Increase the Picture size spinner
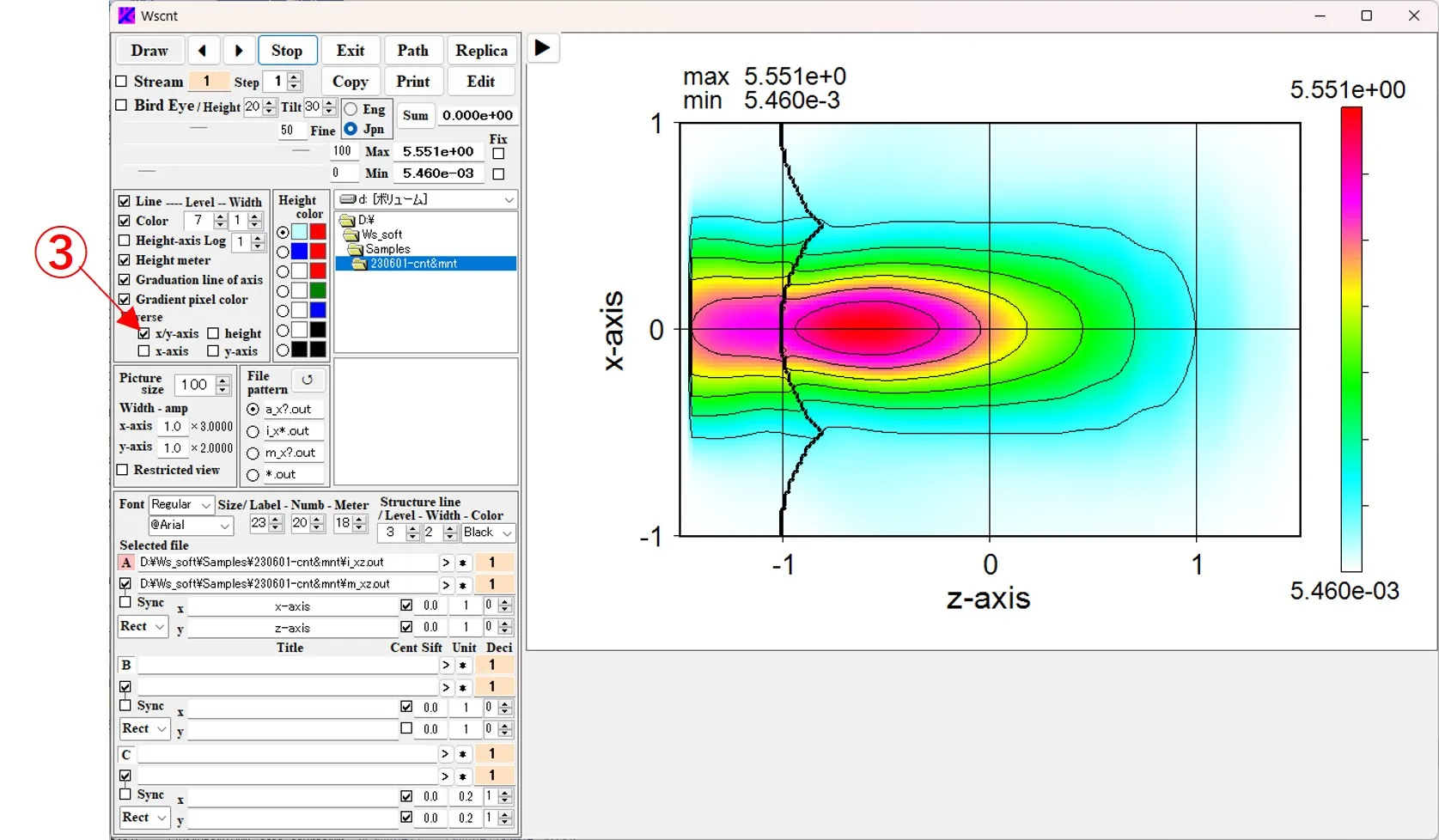Screen dimensions: 1439x840 pyautogui.click(x=223, y=380)
